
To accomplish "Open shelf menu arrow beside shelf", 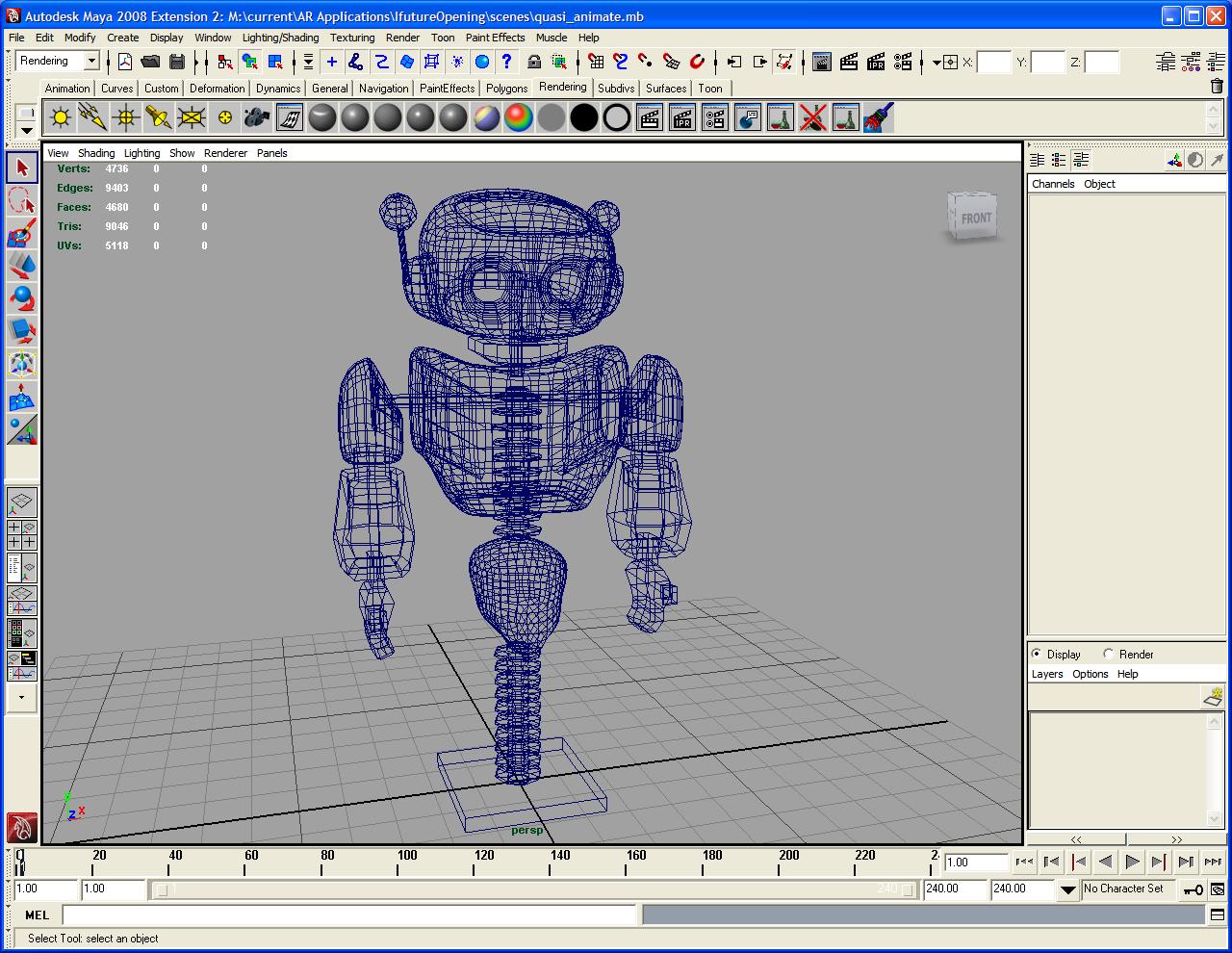I will tap(26, 130).
